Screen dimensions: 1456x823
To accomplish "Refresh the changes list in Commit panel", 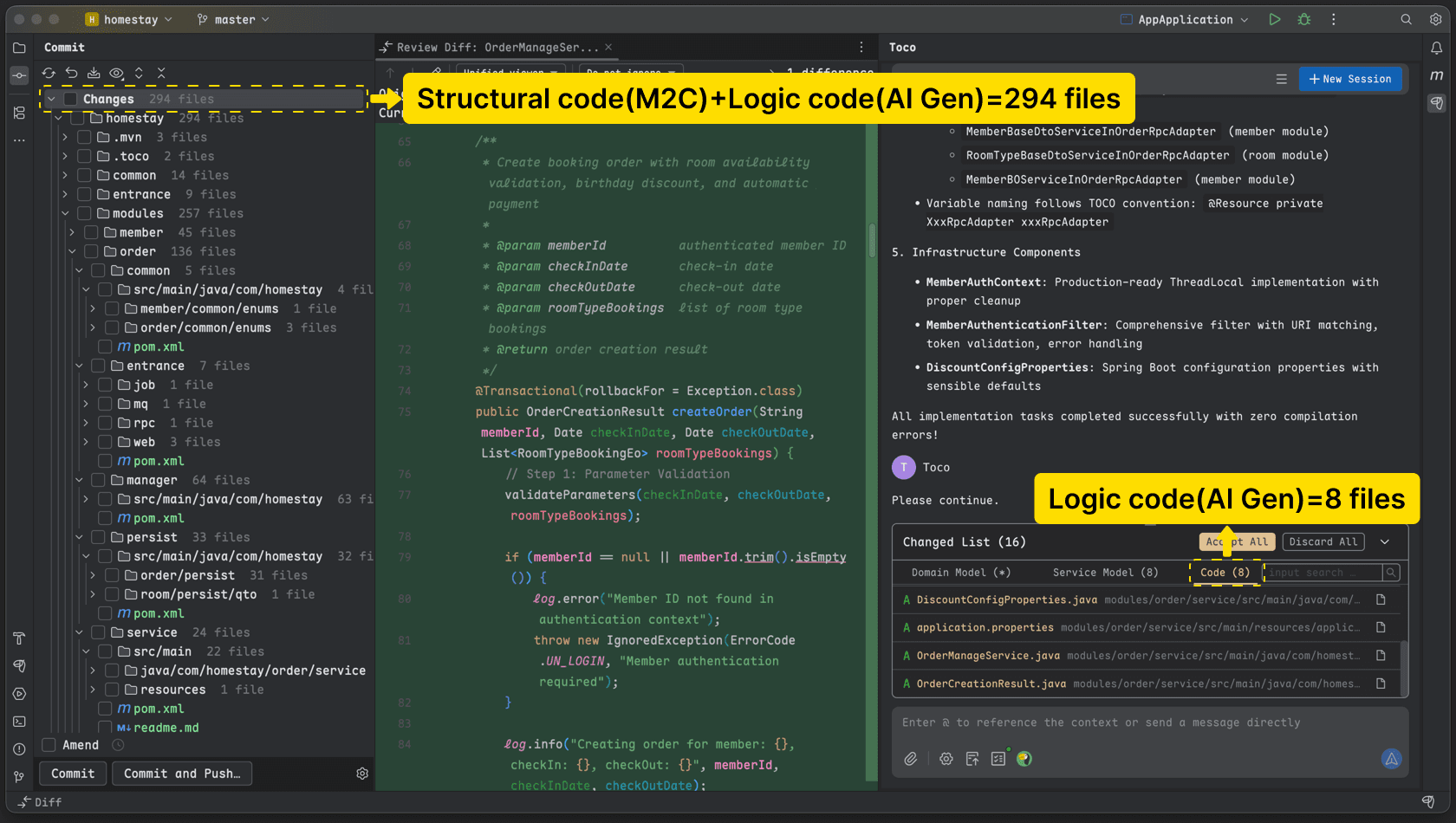I will (x=49, y=73).
